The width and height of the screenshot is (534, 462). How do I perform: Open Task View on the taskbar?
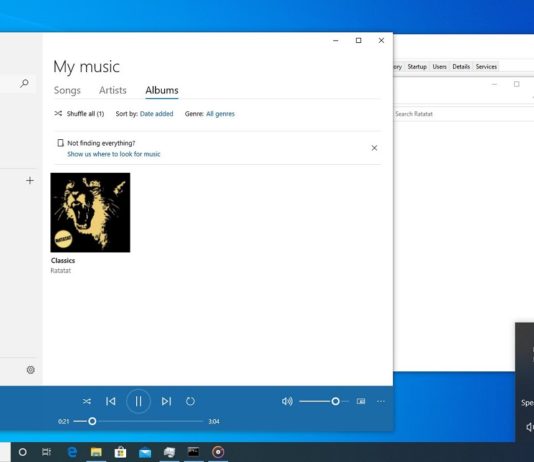pos(46,452)
